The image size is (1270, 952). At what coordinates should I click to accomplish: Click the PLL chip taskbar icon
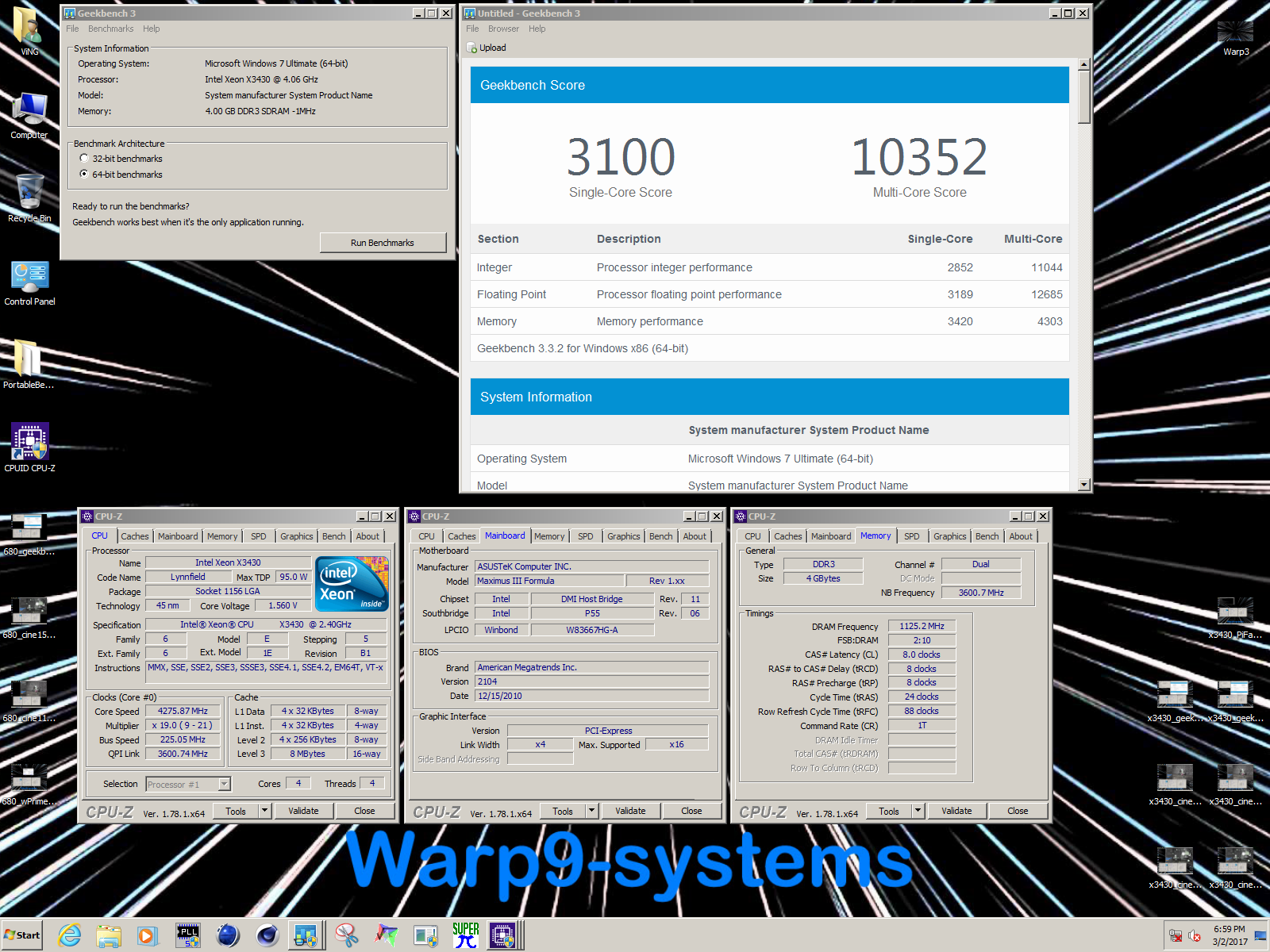click(188, 936)
